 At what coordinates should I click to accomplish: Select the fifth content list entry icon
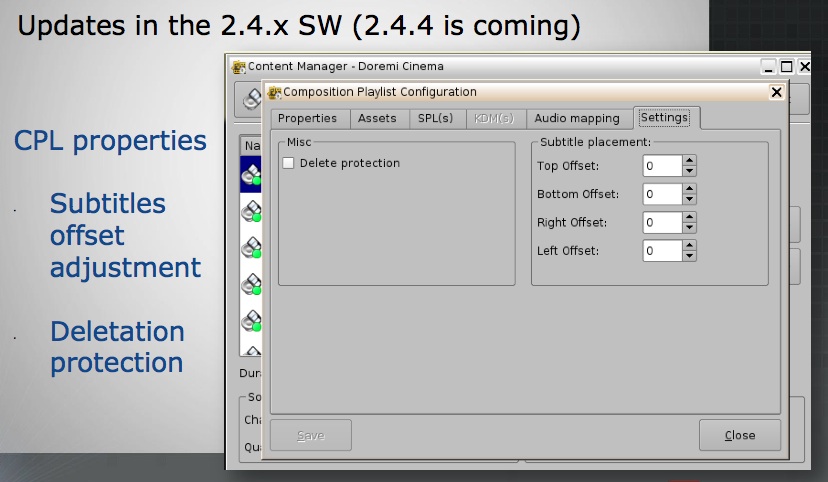[251, 320]
